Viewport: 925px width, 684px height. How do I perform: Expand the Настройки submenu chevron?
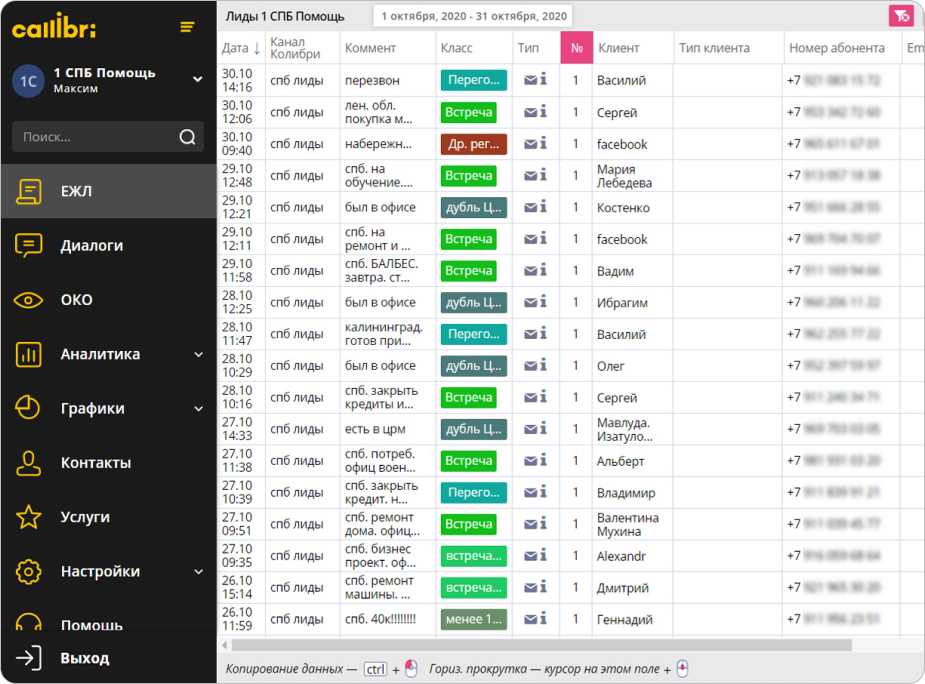198,572
